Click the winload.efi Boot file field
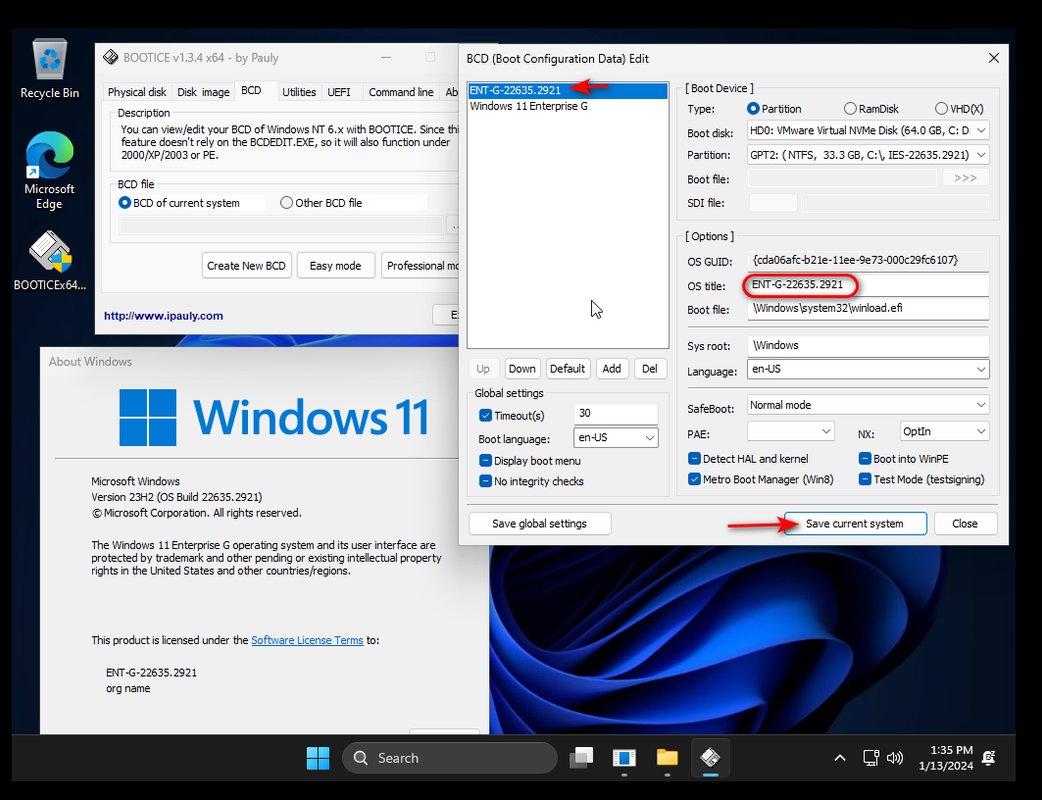The width and height of the screenshot is (1042, 800). click(868, 308)
